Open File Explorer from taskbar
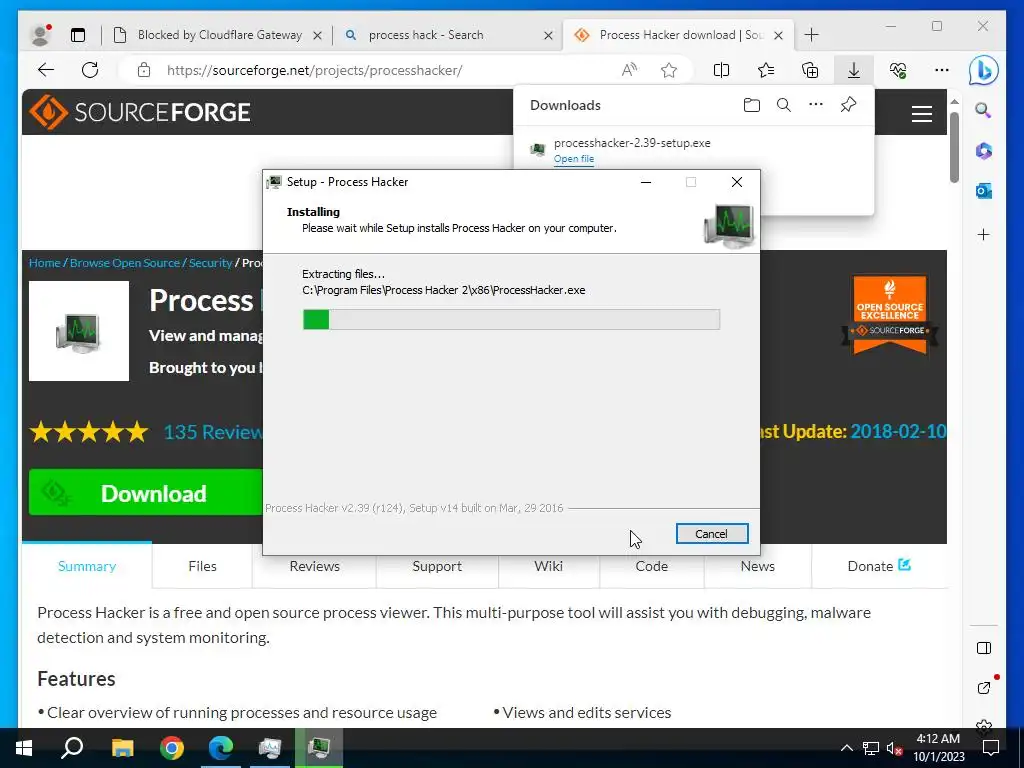 click(122, 748)
